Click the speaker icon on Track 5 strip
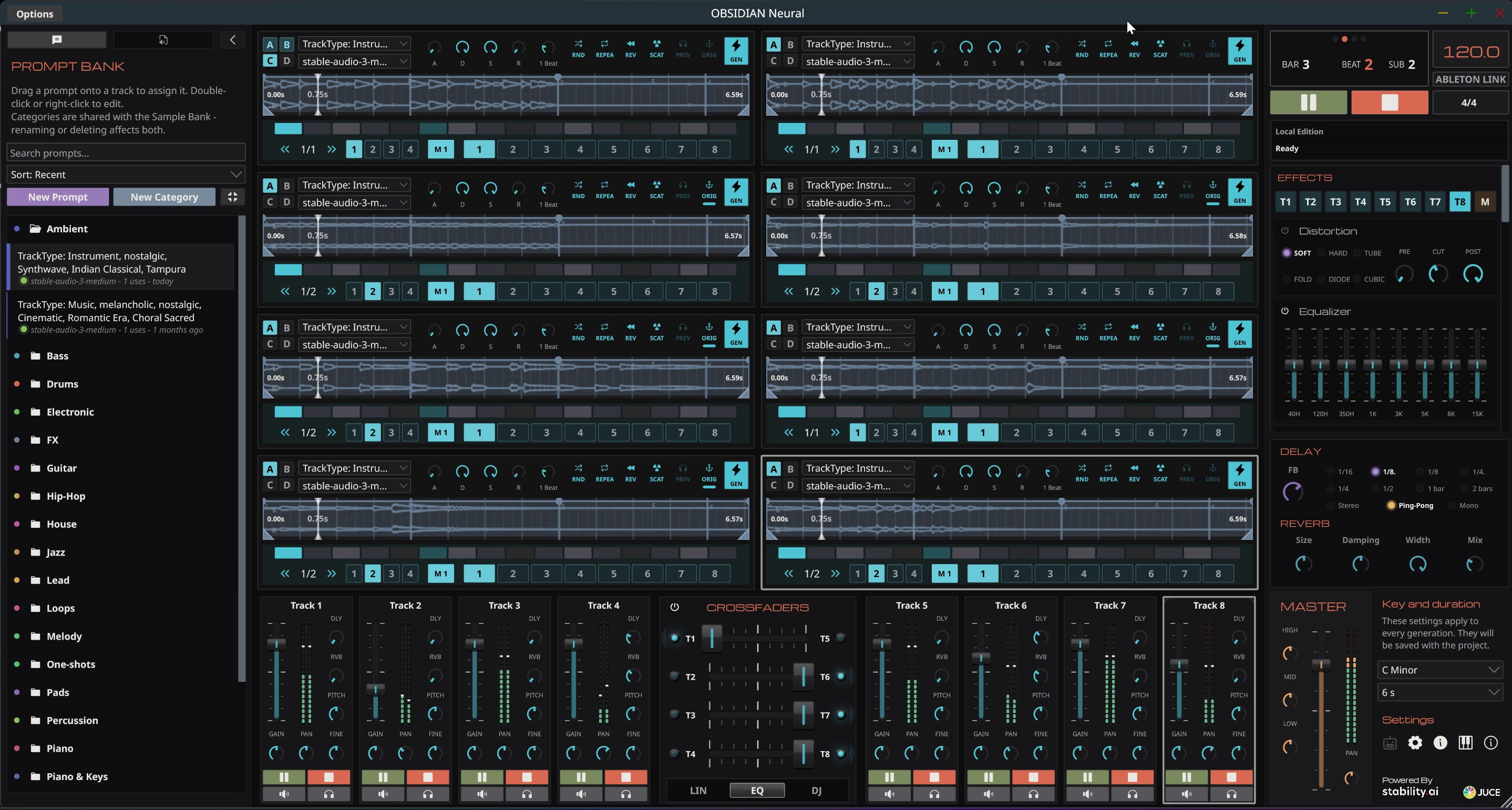The image size is (1512, 810). (890, 794)
